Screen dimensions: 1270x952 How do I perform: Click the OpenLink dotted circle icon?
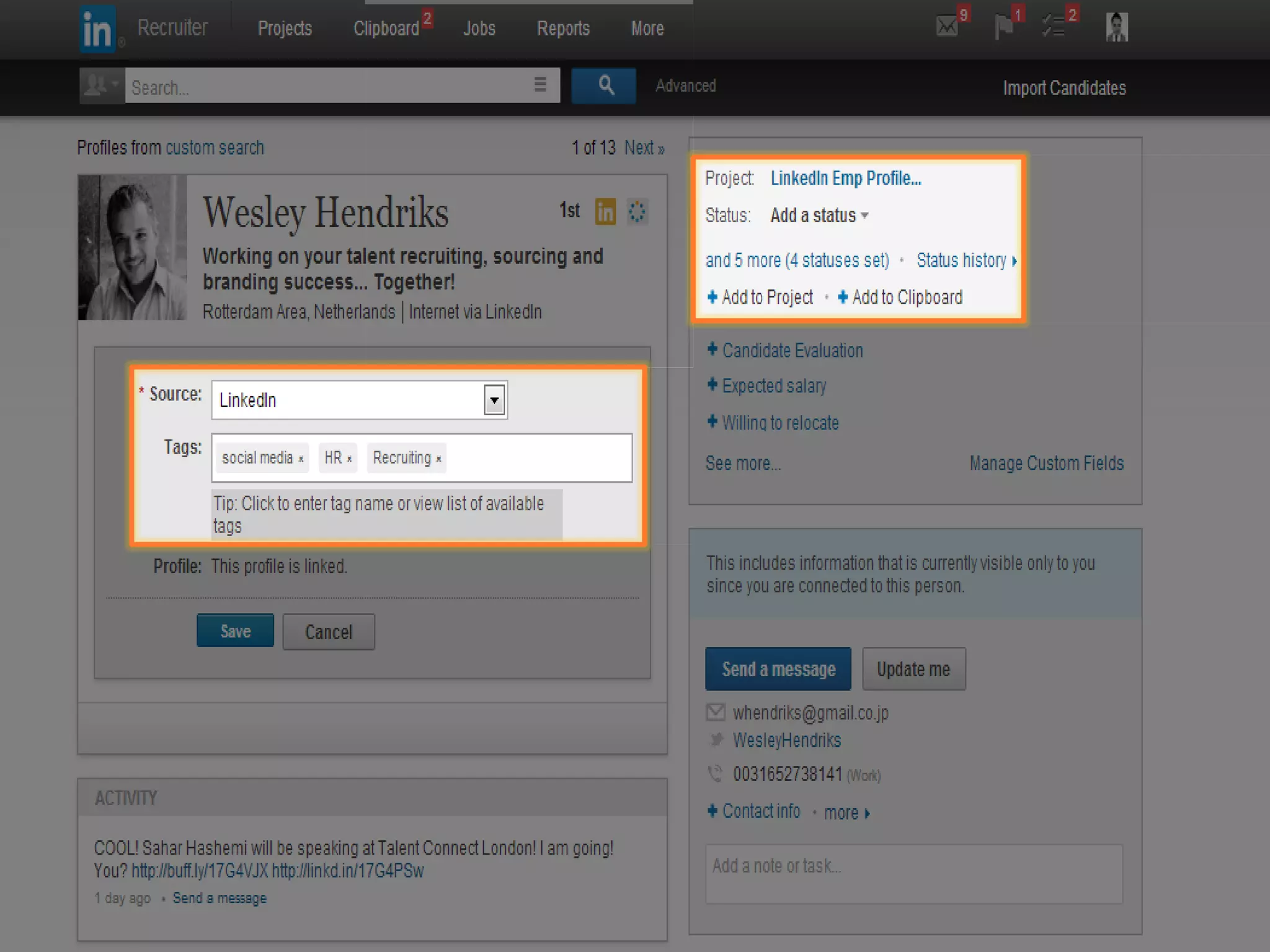[x=637, y=212]
